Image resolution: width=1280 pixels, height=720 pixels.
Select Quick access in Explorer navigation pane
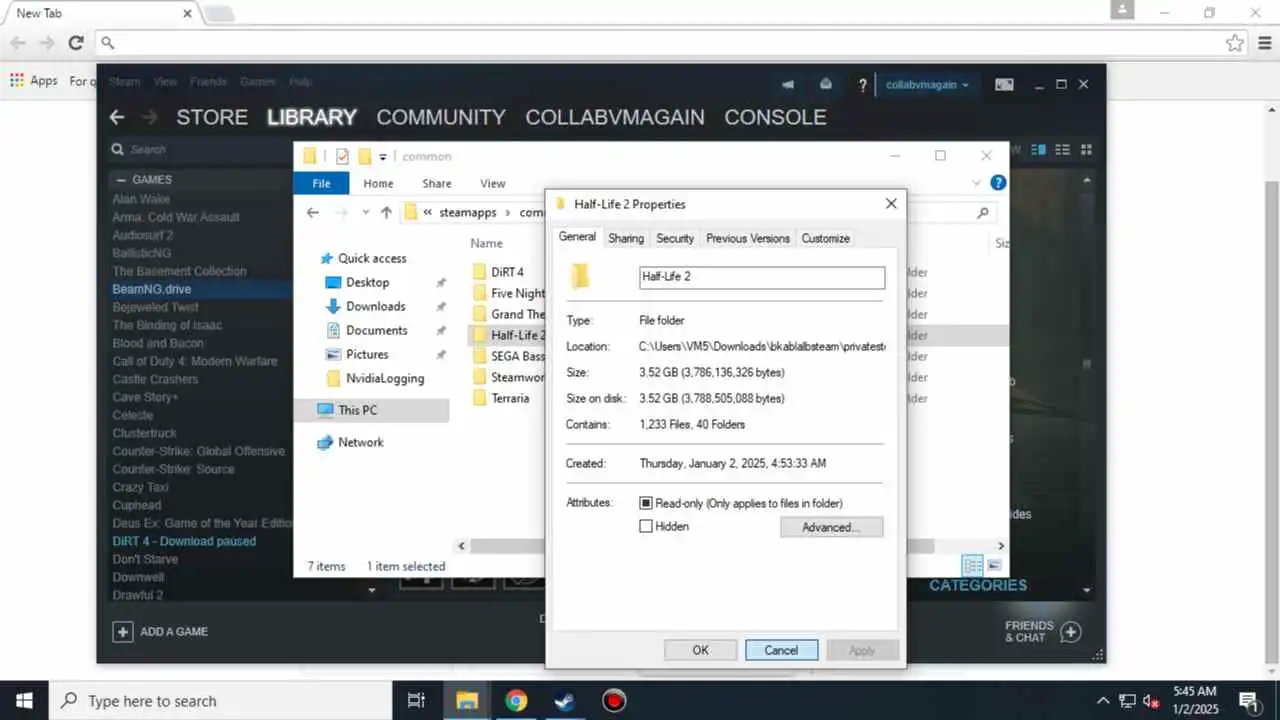[x=372, y=258]
